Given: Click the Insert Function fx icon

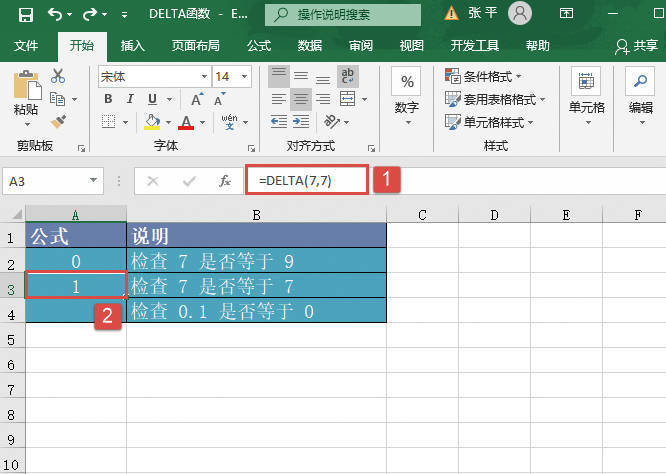Looking at the screenshot, I should pos(225,181).
